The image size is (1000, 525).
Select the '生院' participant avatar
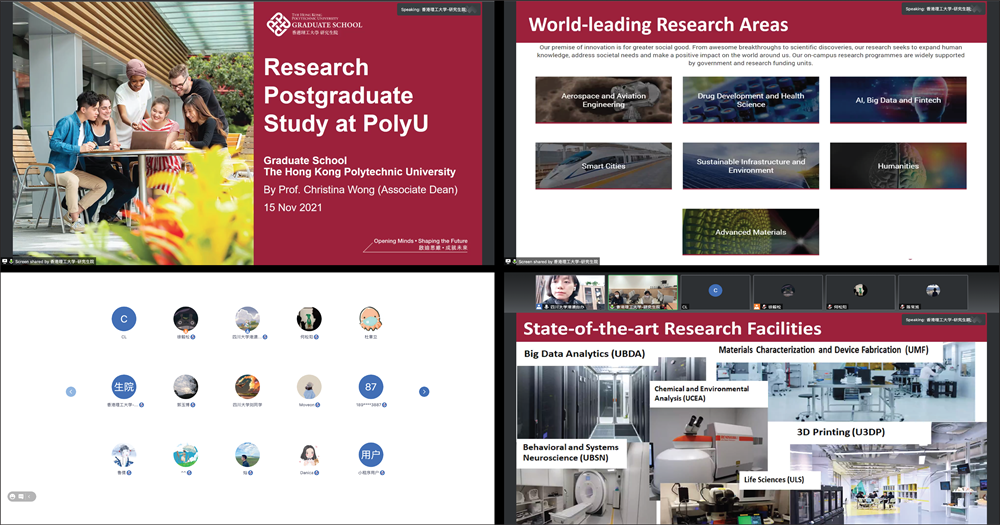click(x=124, y=387)
